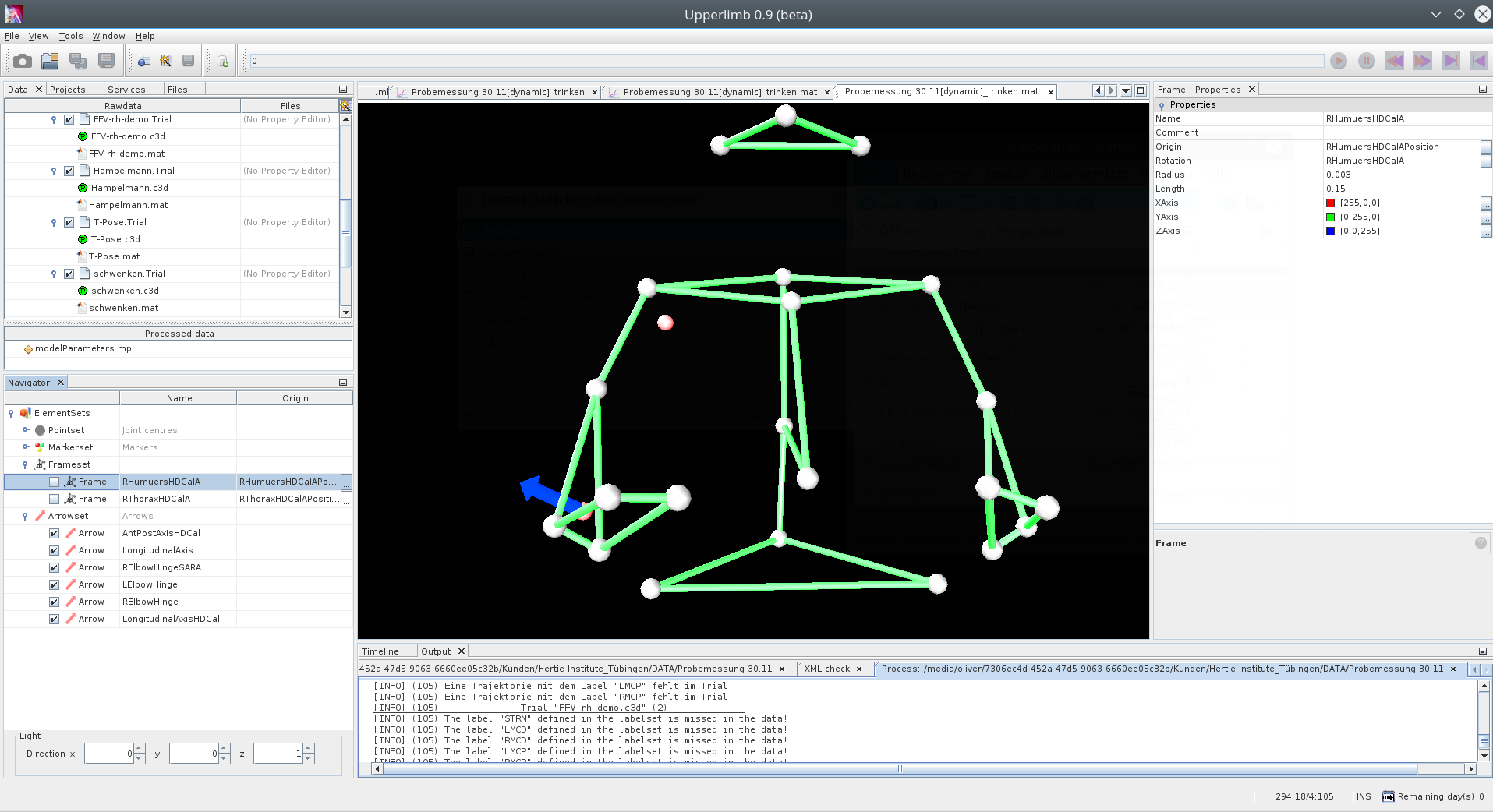Expand the Pointset tree node
This screenshot has width=1493, height=812.
26,430
